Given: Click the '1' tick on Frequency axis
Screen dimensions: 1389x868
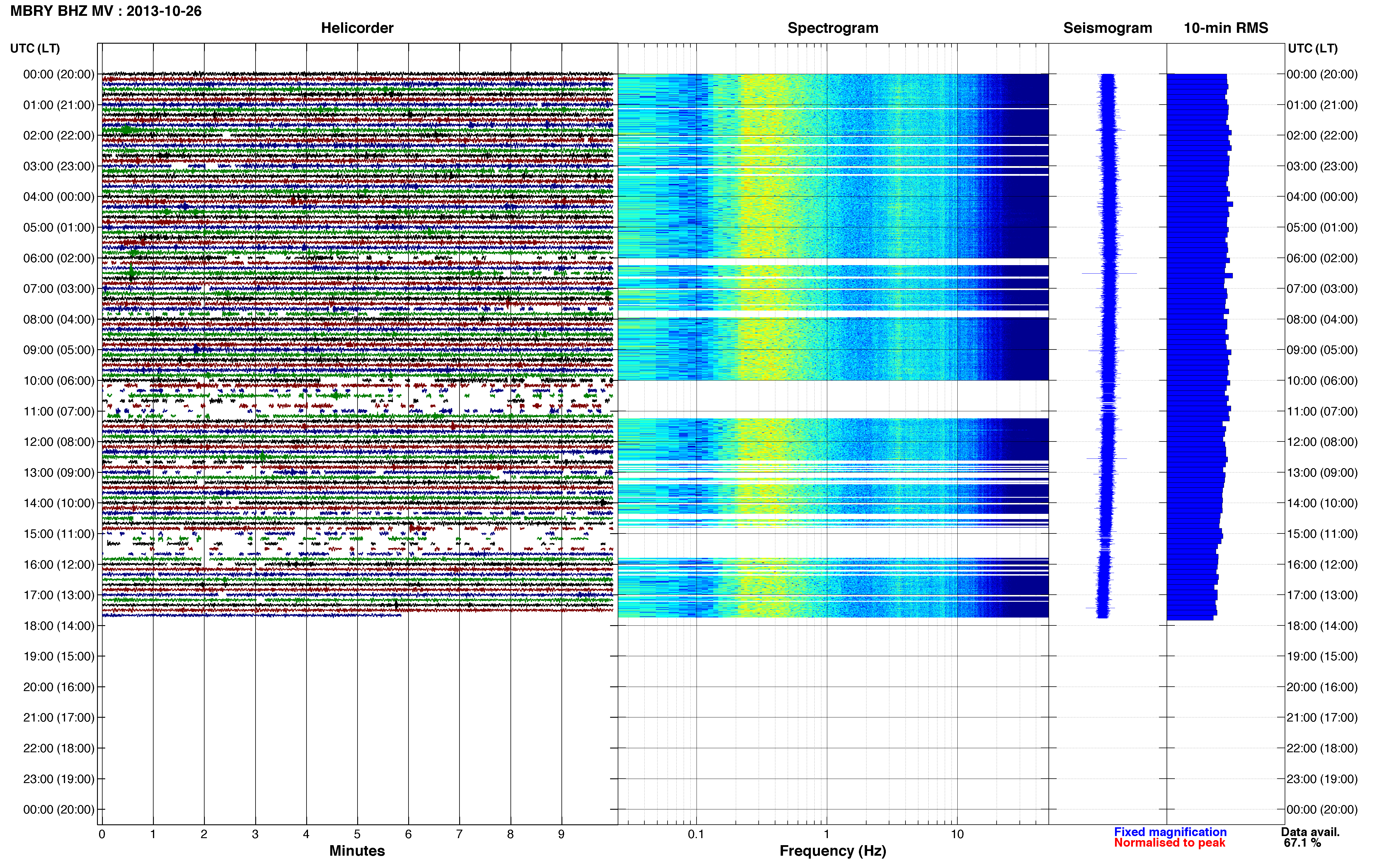Looking at the screenshot, I should (x=827, y=834).
